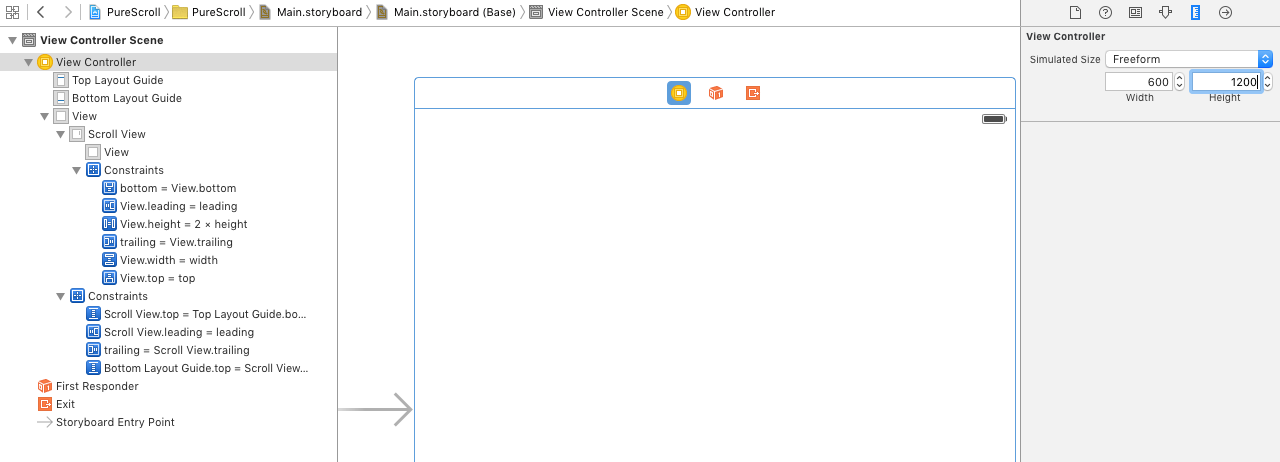Go forward in editor history
The height and width of the screenshot is (462, 1280).
67,12
